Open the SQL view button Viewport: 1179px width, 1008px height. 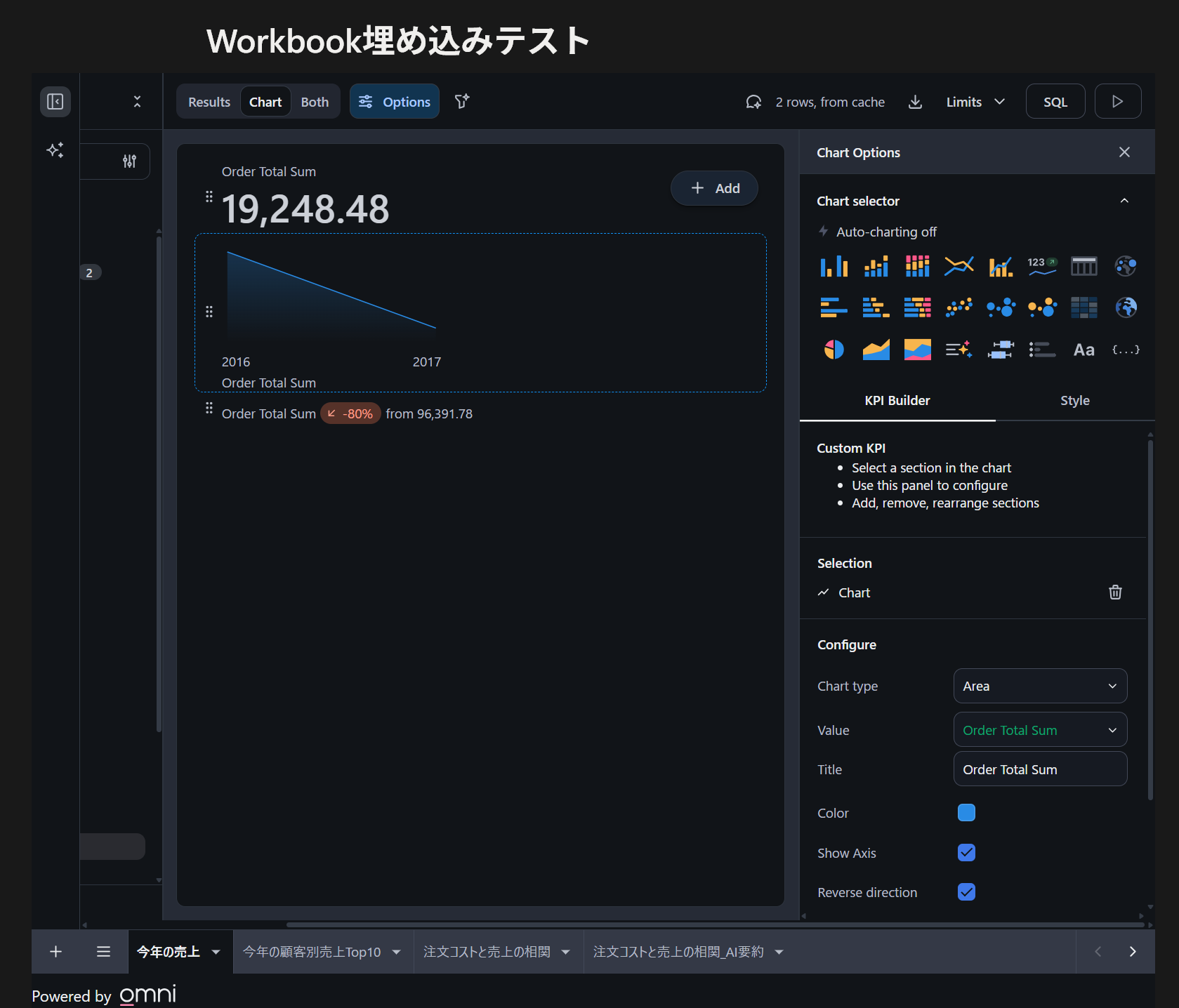point(1055,102)
